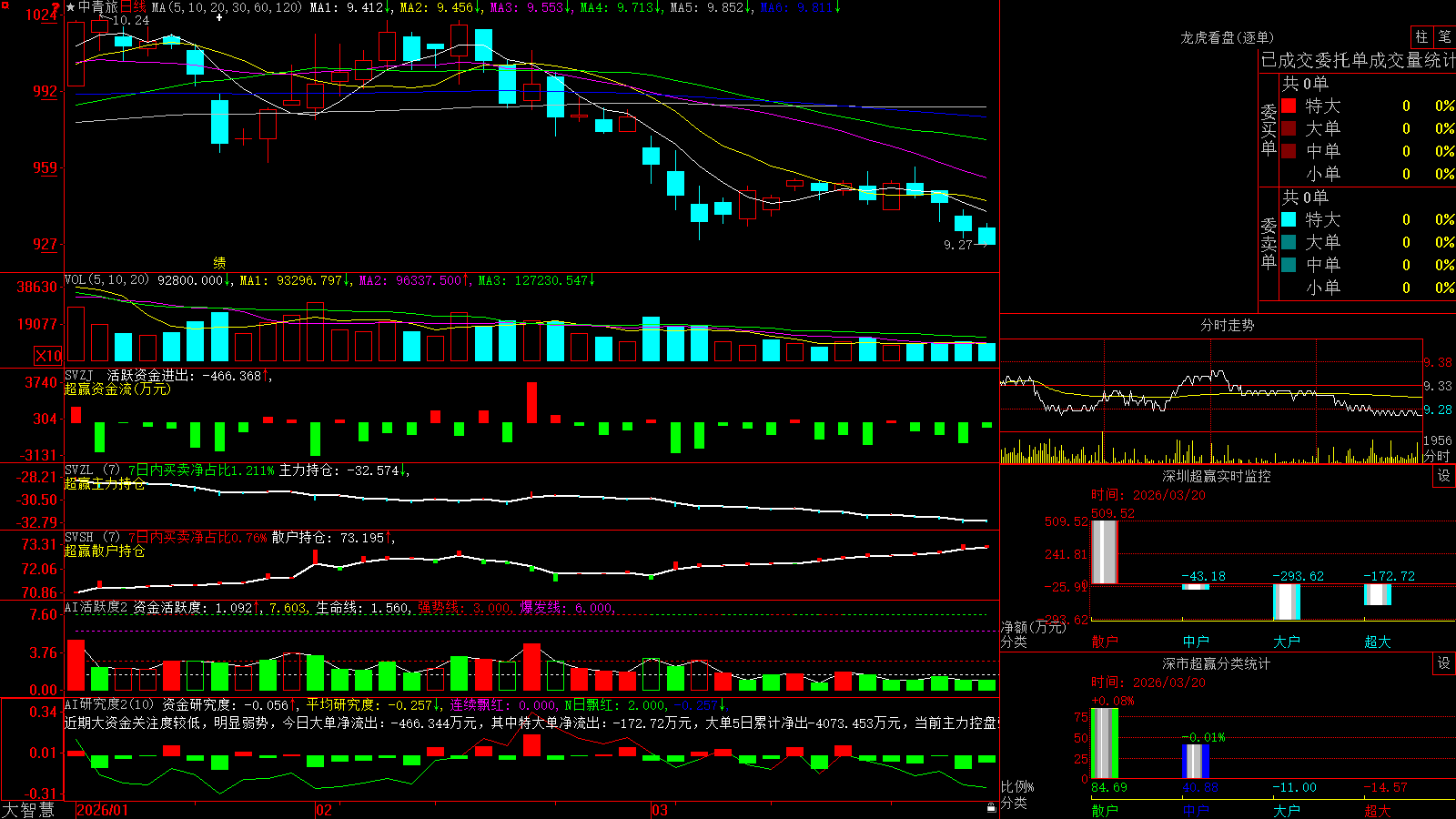Open the MA(5,10,20,30,60,120) indicator parameters
This screenshot has width=1456, height=819.
click(x=227, y=7)
